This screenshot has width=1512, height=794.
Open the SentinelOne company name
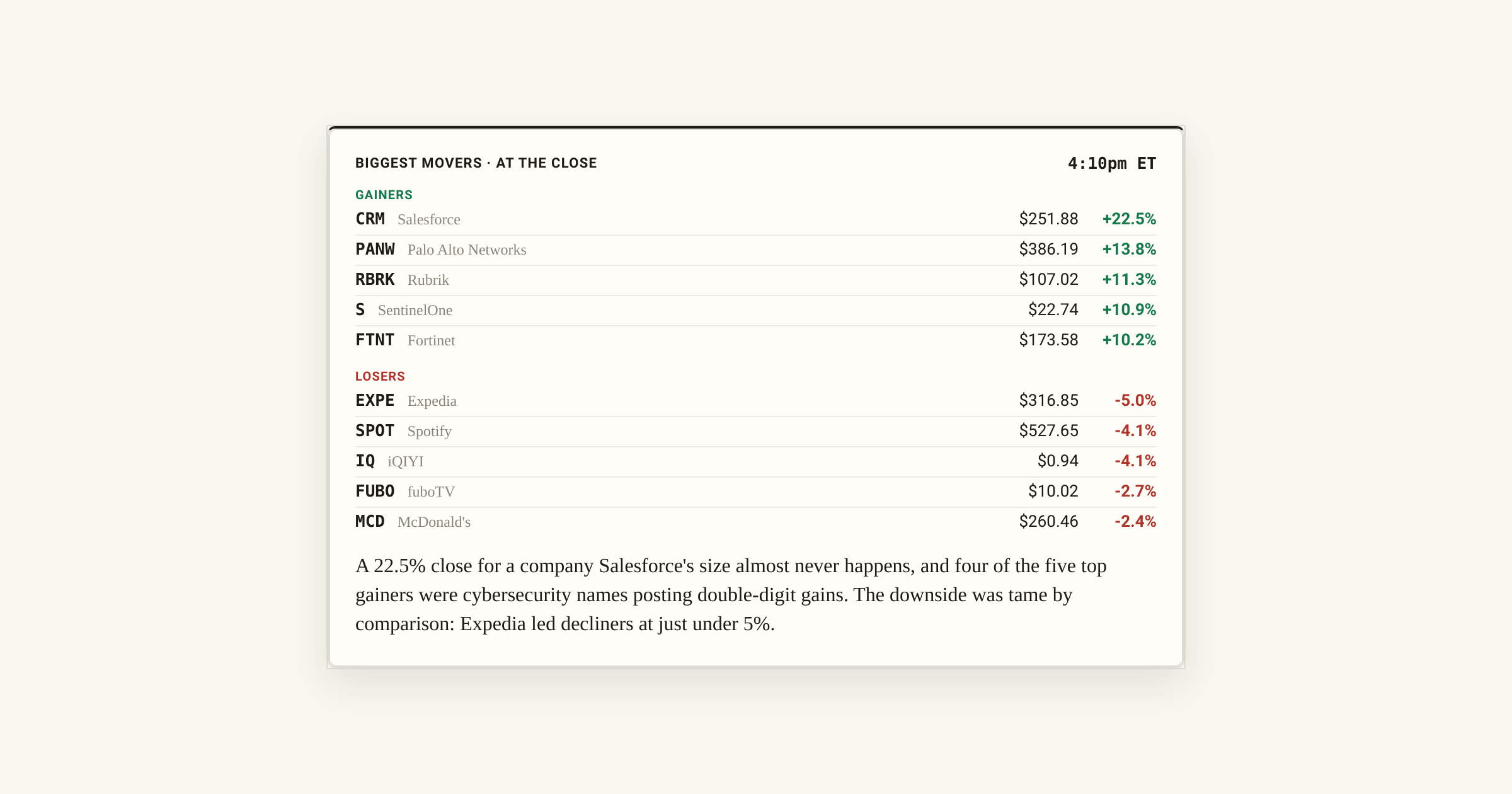pyautogui.click(x=415, y=310)
